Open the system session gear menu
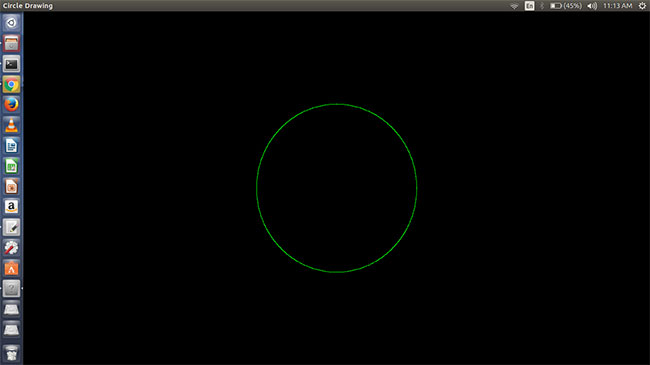650x365 pixels. 642,6
